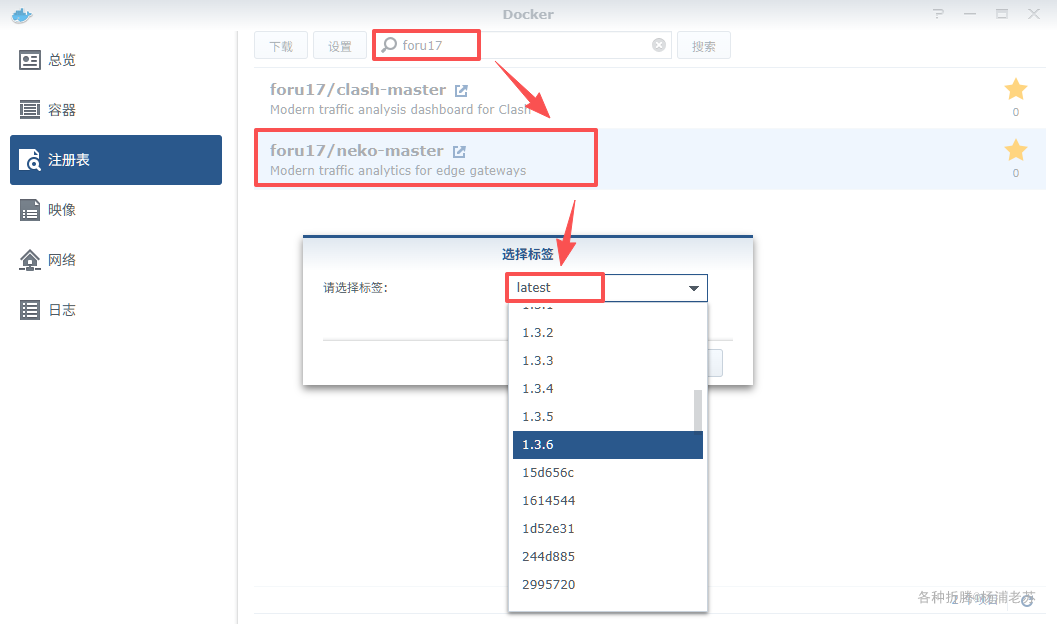Open the 网络 network section
Screen dimensions: 1057x624
pos(116,259)
